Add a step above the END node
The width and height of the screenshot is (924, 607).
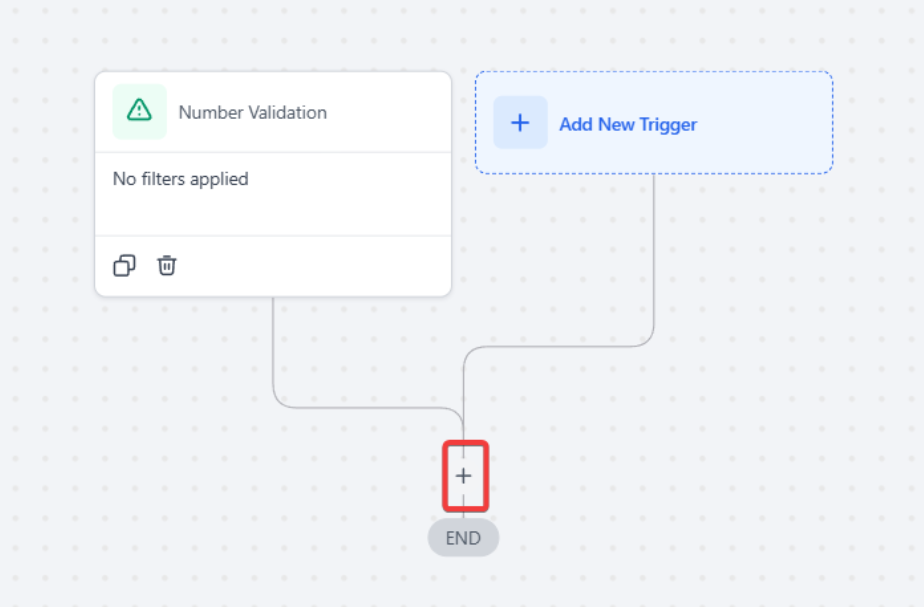(x=463, y=476)
